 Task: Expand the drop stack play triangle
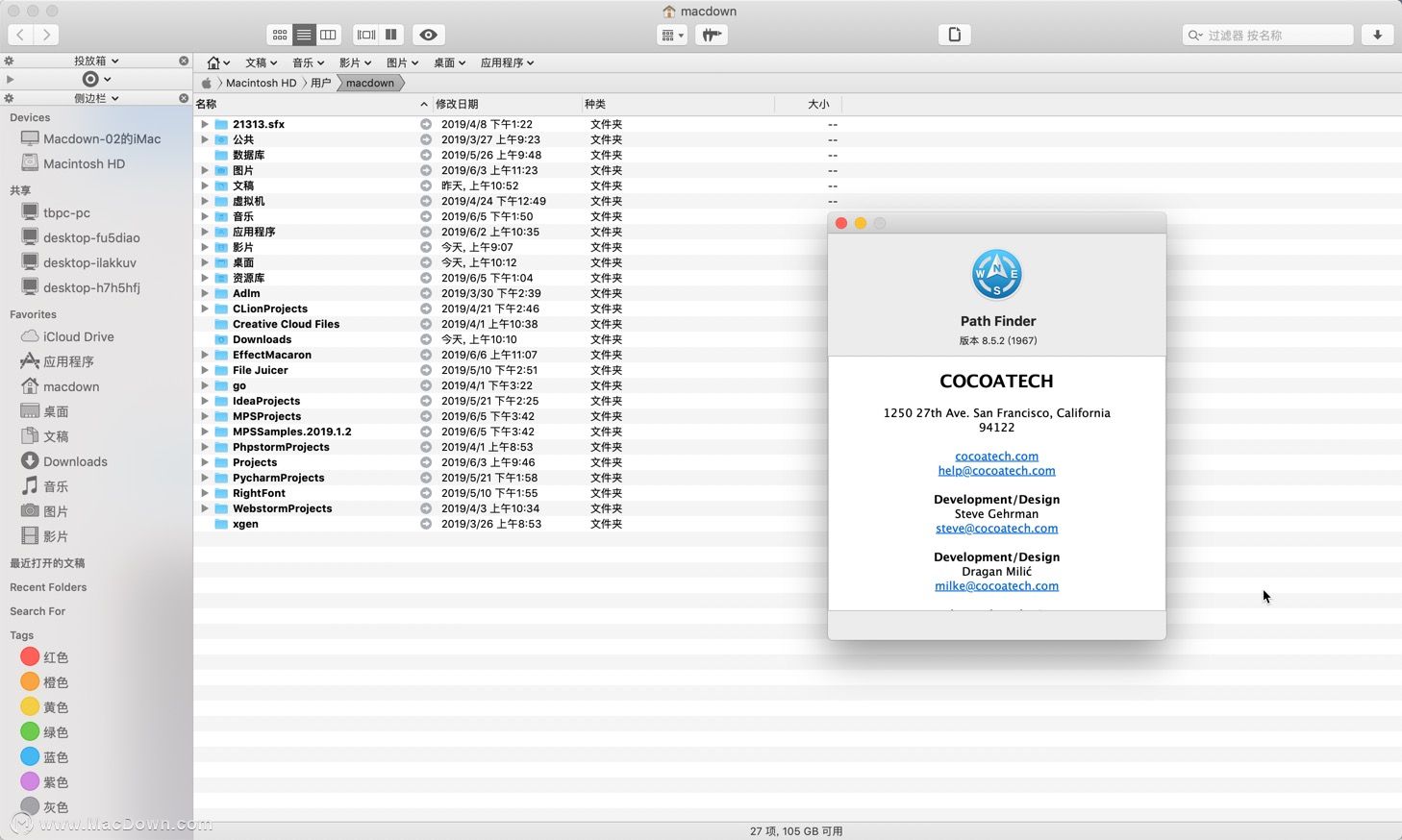10,79
